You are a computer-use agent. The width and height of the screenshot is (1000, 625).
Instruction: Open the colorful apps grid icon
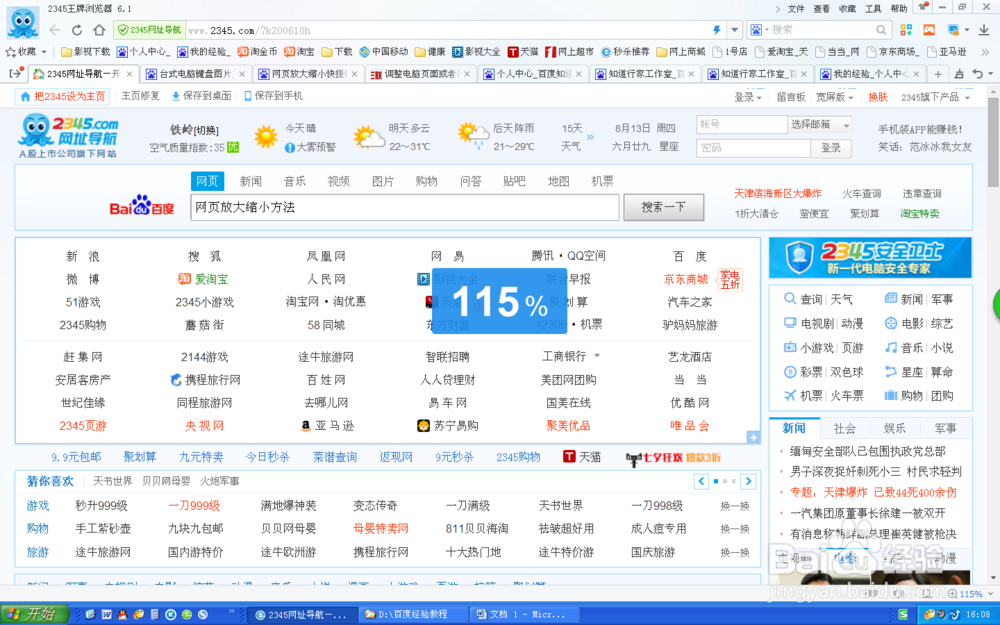click(x=906, y=30)
